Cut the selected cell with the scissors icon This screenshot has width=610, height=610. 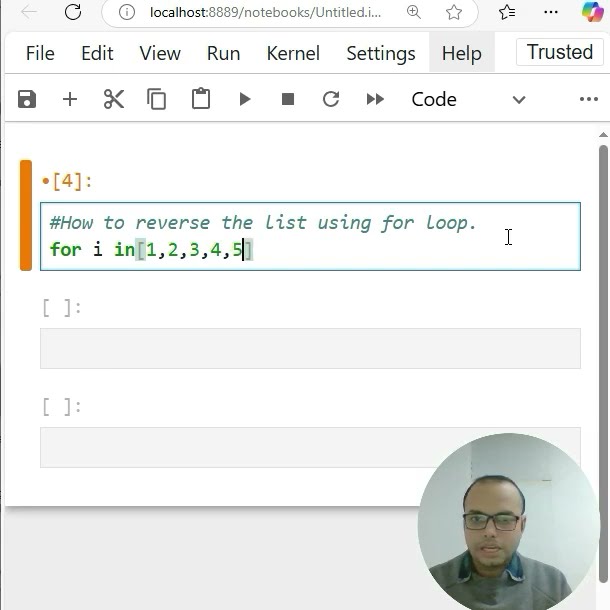point(114,99)
